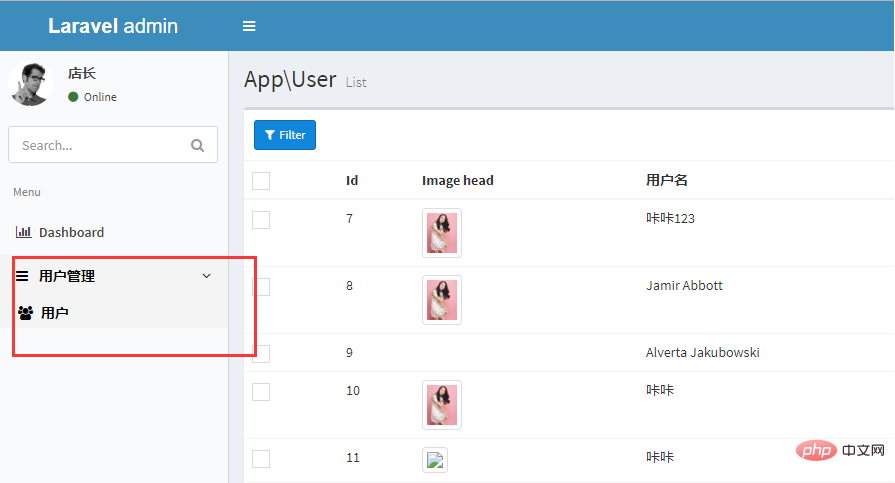
Task: Click the Search input field
Action: pyautogui.click(x=100, y=145)
